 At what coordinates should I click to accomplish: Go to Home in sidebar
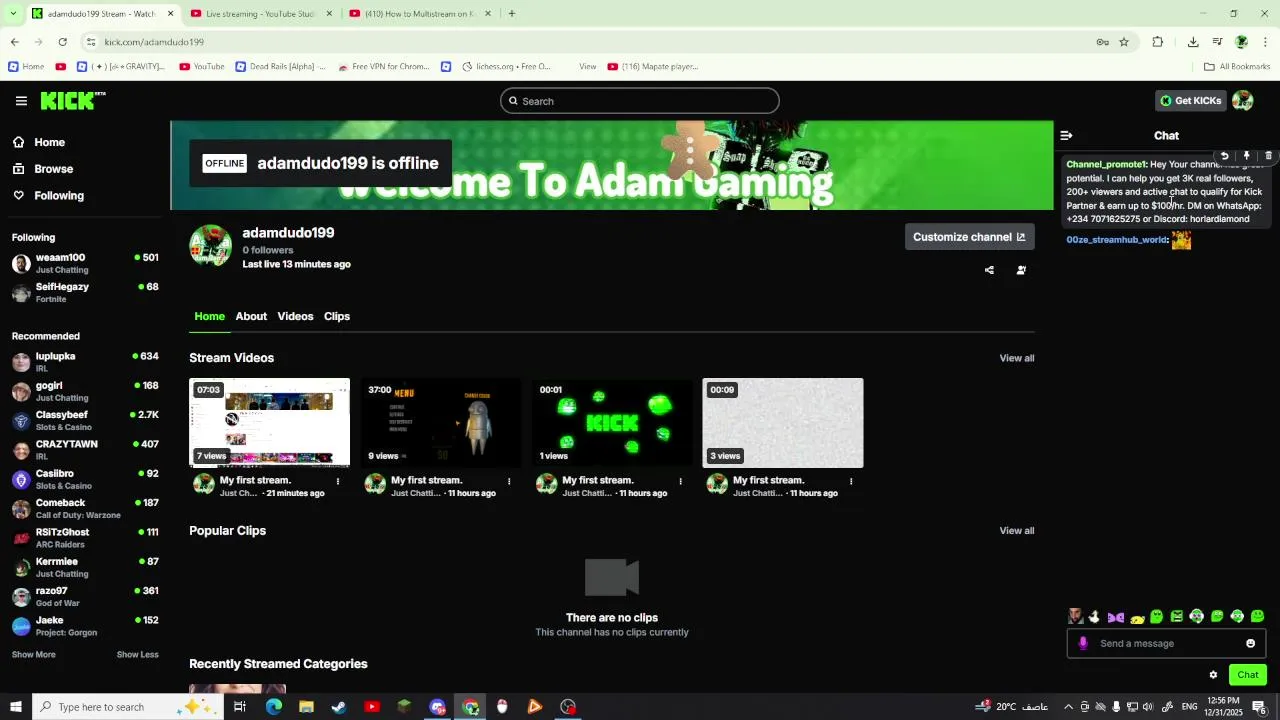coord(49,142)
